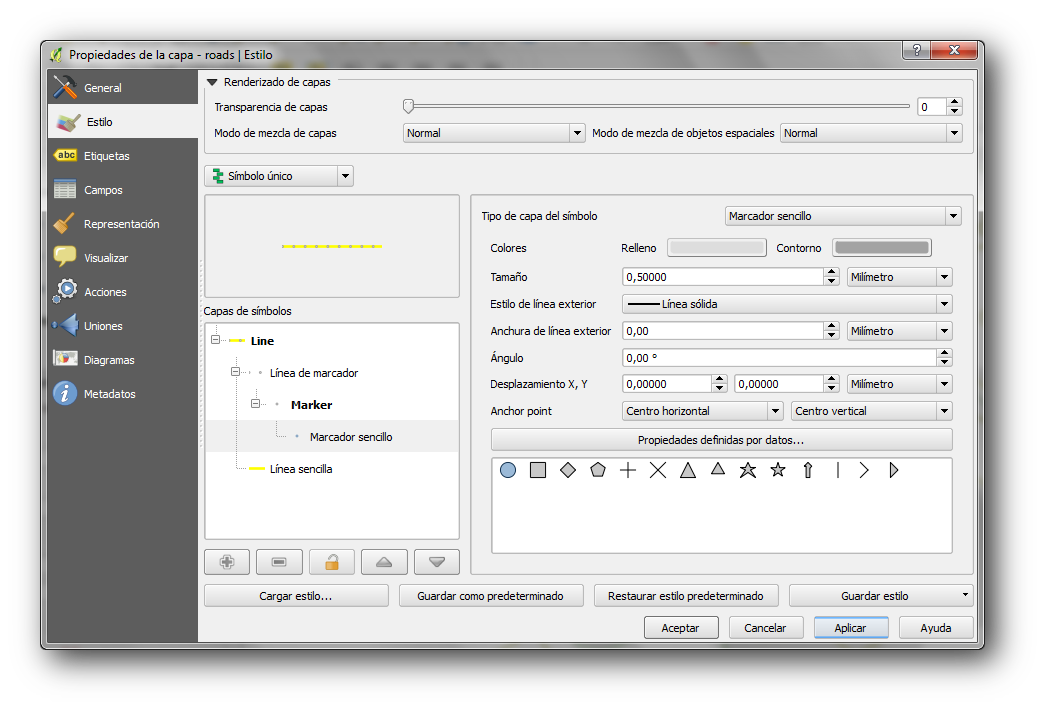Open the Símbolo único renderer dropdown
The image size is (1045, 710).
click(x=279, y=176)
